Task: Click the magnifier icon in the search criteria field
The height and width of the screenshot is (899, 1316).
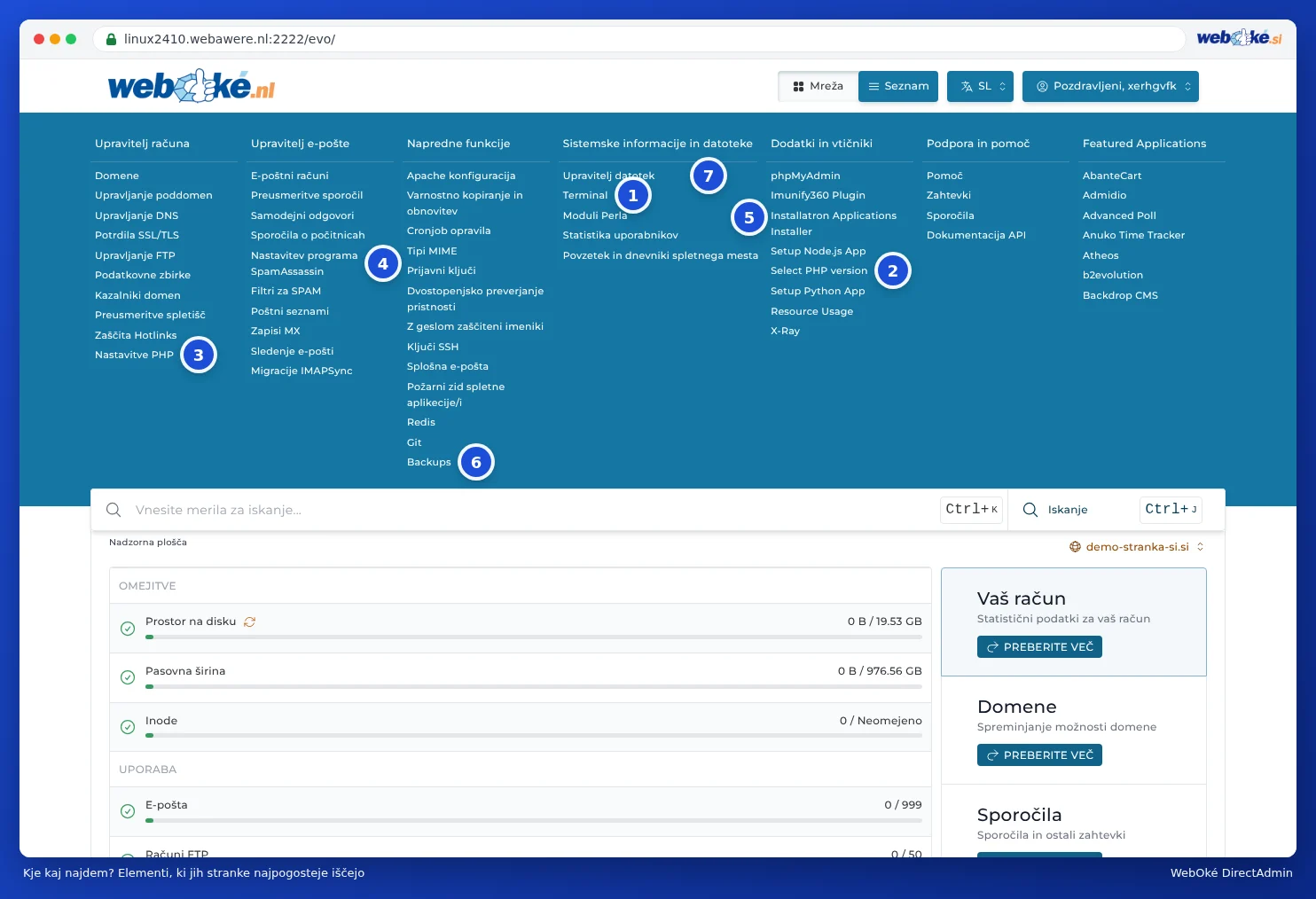Action: (114, 510)
